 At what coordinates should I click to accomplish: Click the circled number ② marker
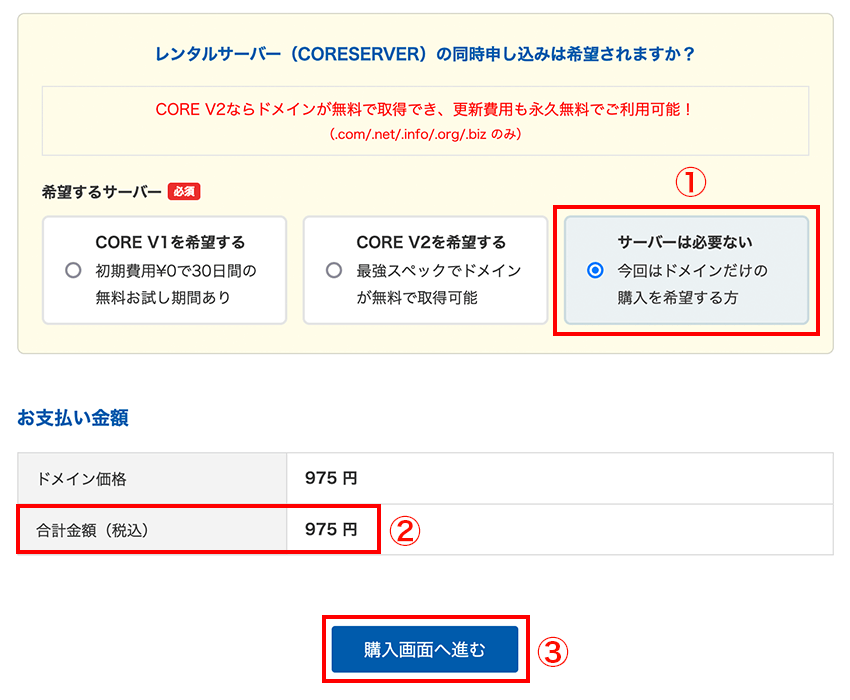tap(402, 530)
